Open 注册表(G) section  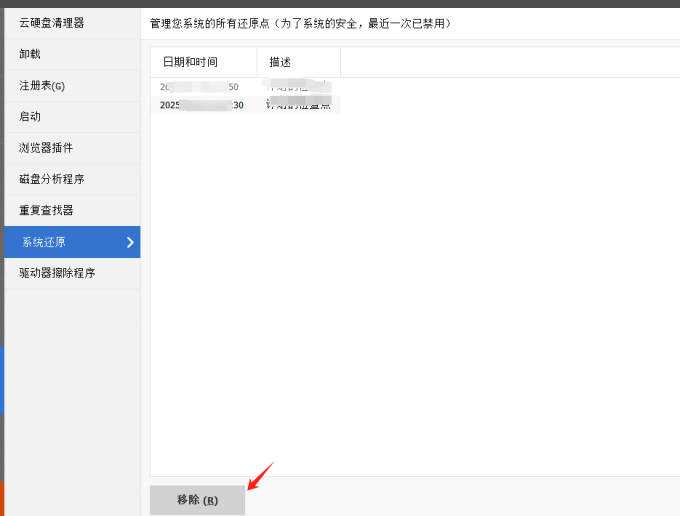[x=72, y=85]
